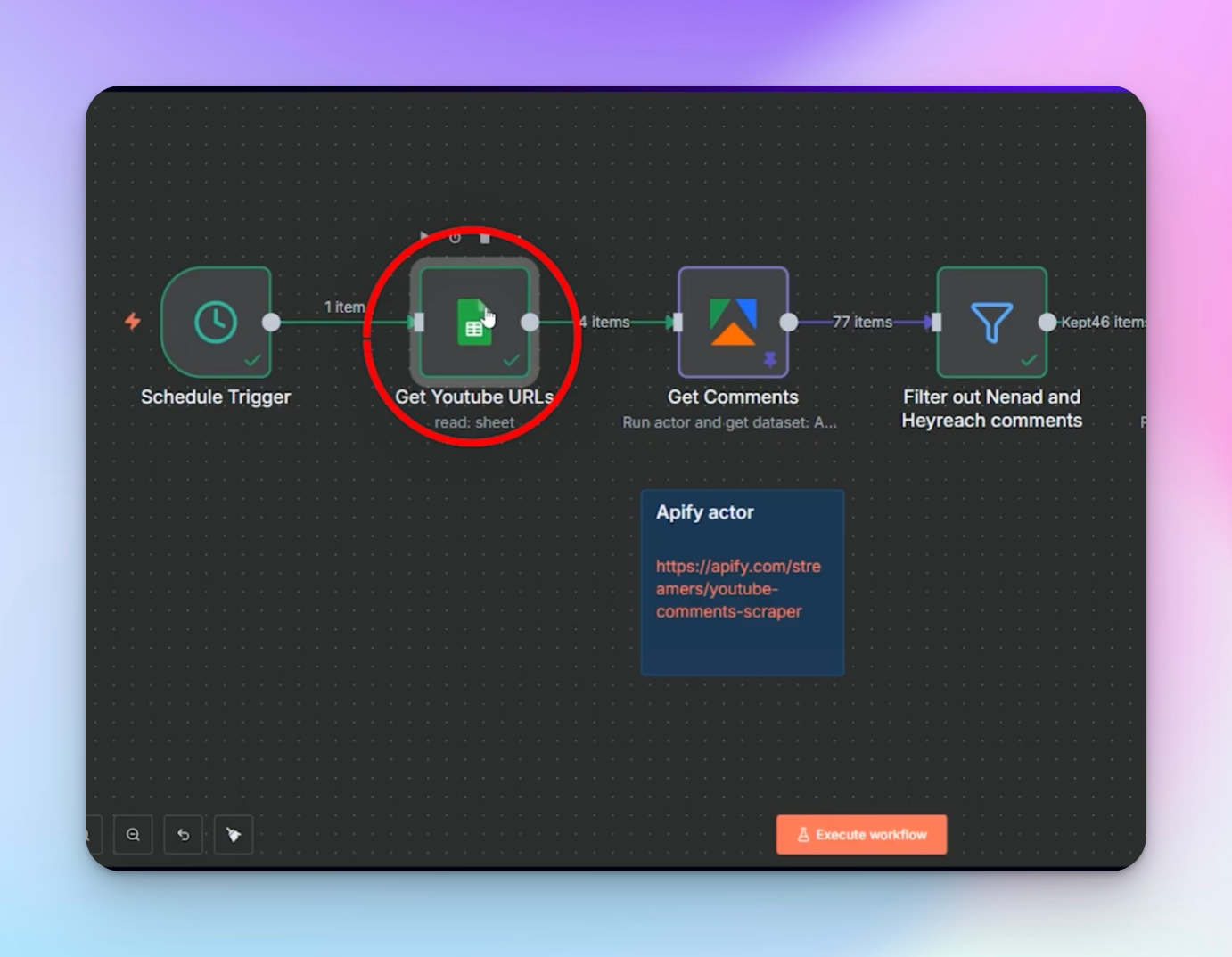This screenshot has width=1232, height=957.
Task: Click the 'Filter out Nenad and Heyreach comments' label
Action: pyautogui.click(x=991, y=409)
